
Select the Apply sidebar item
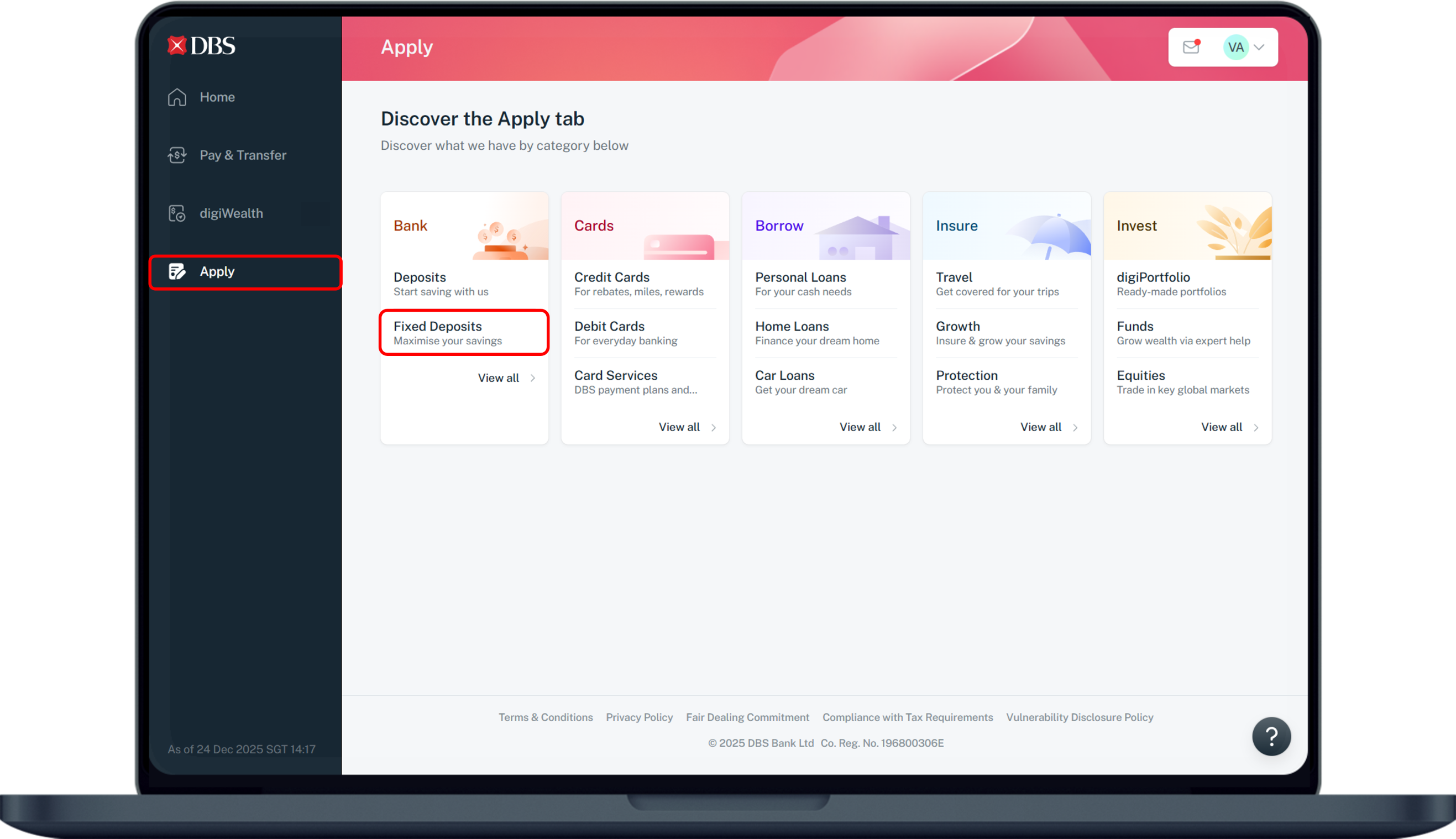(x=245, y=271)
